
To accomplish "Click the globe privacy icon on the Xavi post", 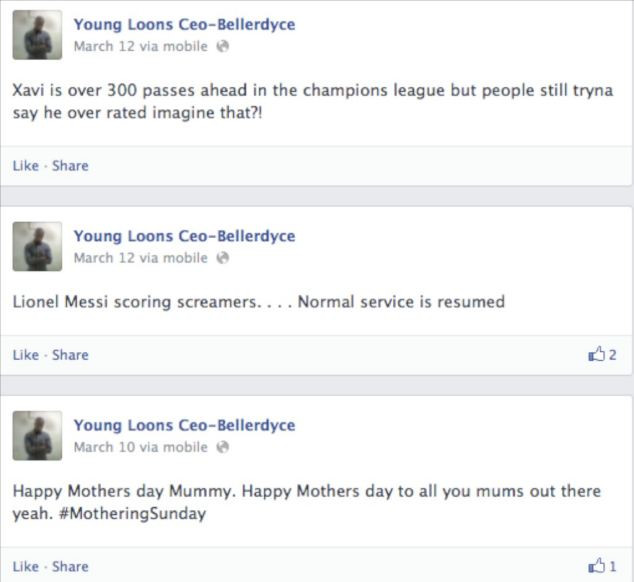I will (x=222, y=46).
